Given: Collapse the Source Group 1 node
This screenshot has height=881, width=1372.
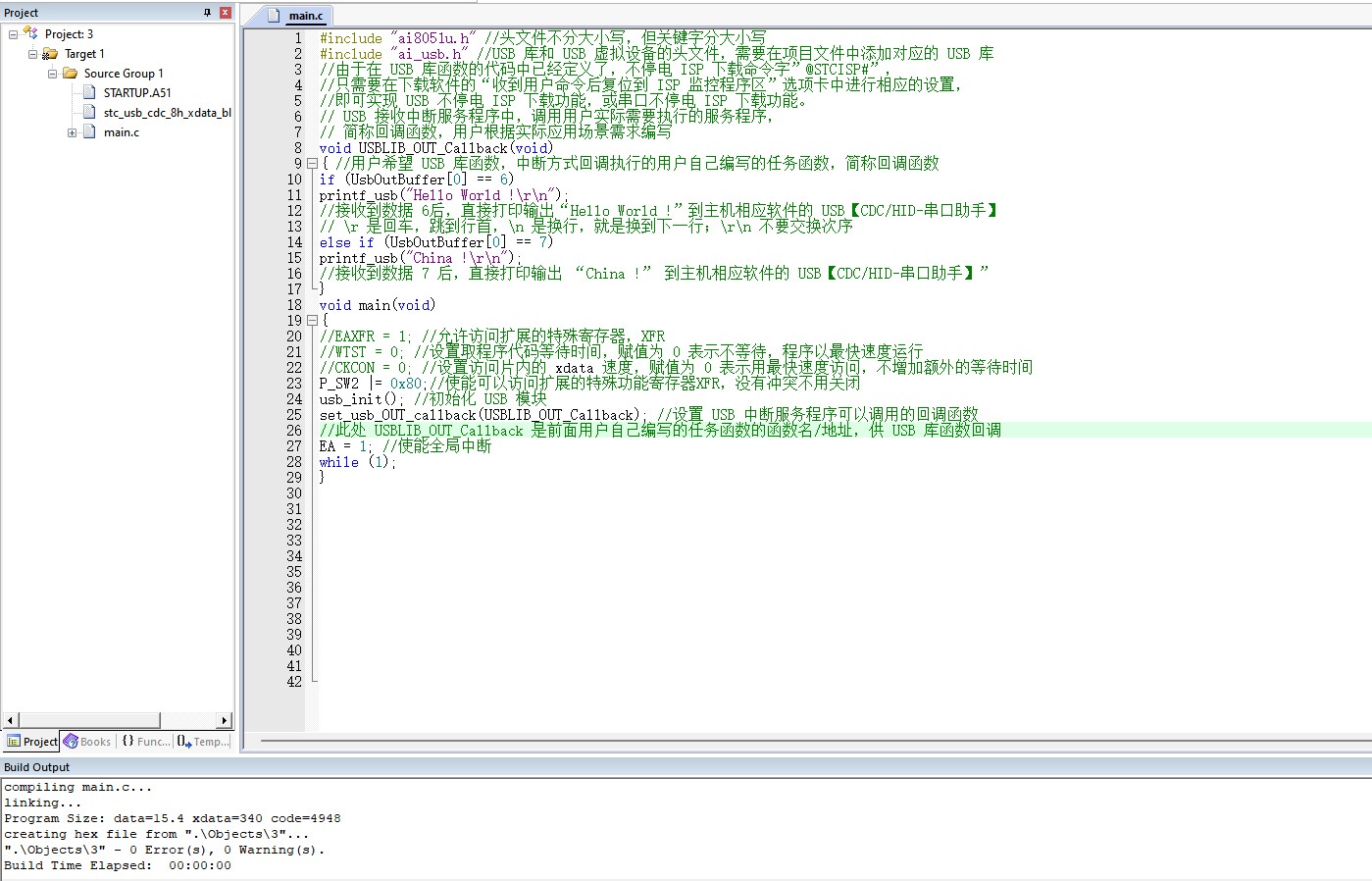Looking at the screenshot, I should (52, 74).
